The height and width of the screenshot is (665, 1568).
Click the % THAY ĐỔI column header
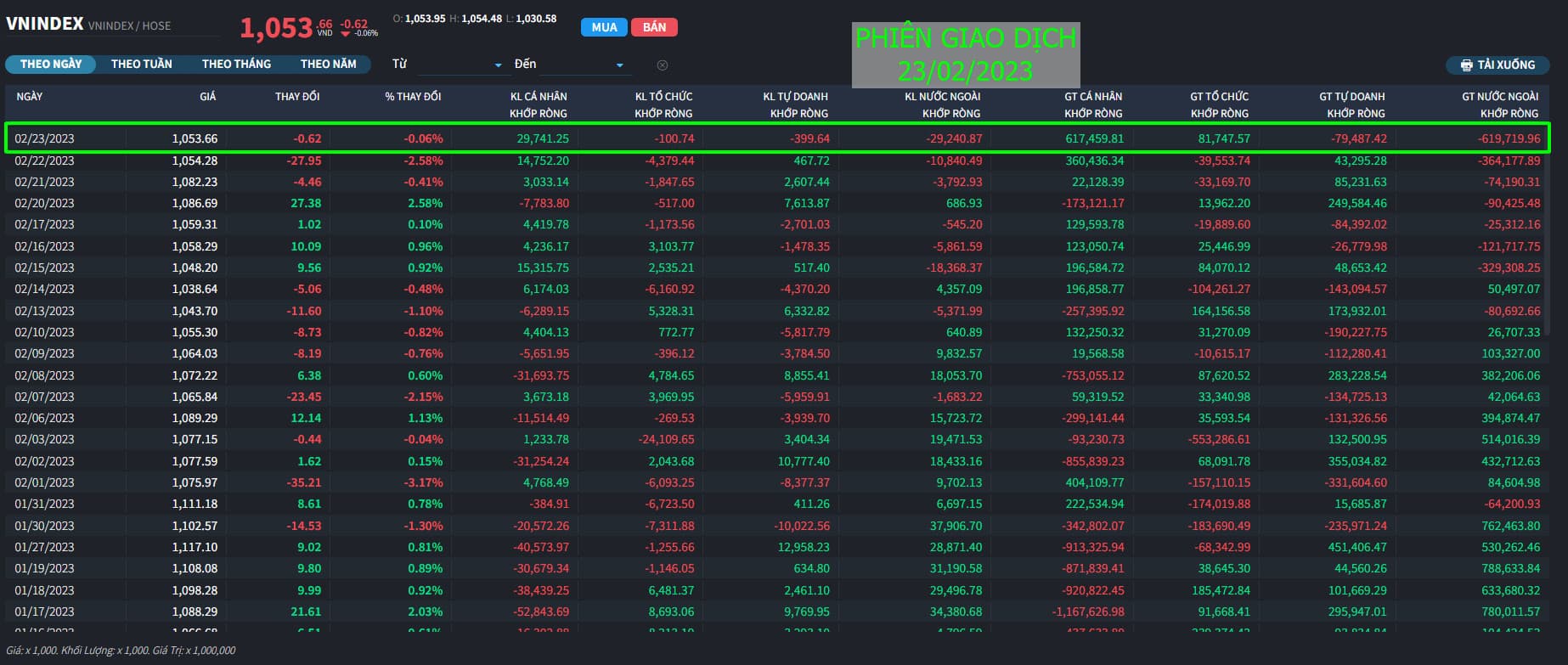pos(413,97)
